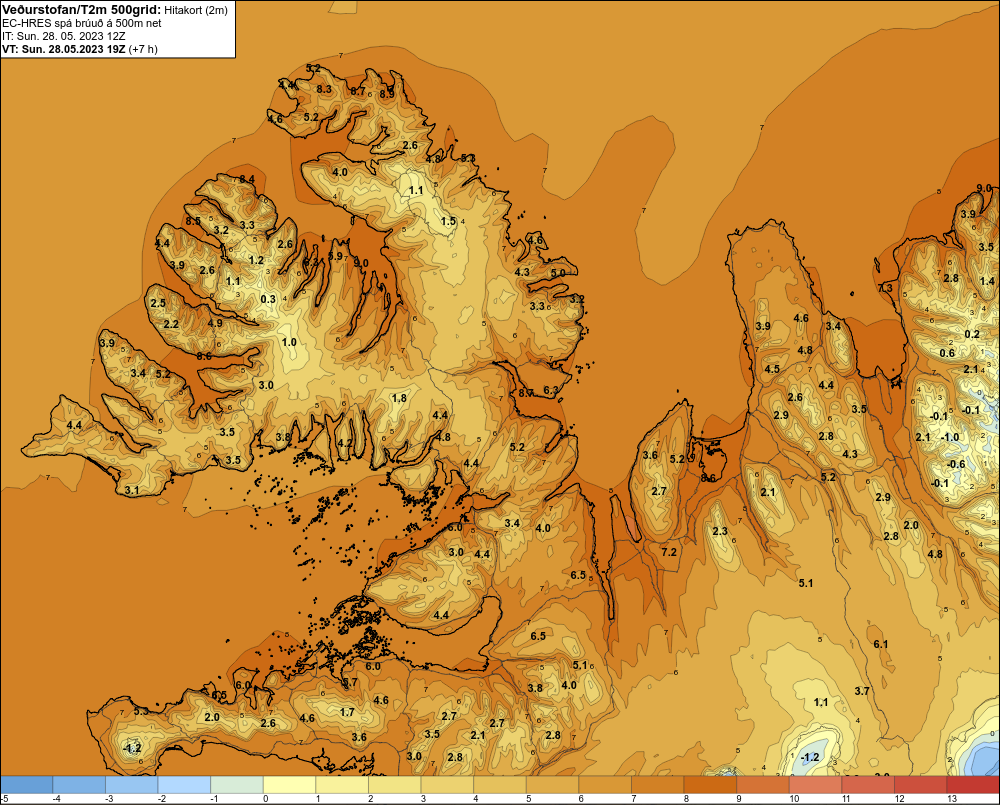
Task: Click the 8.9 temperature value
Action: pyautogui.click(x=387, y=94)
